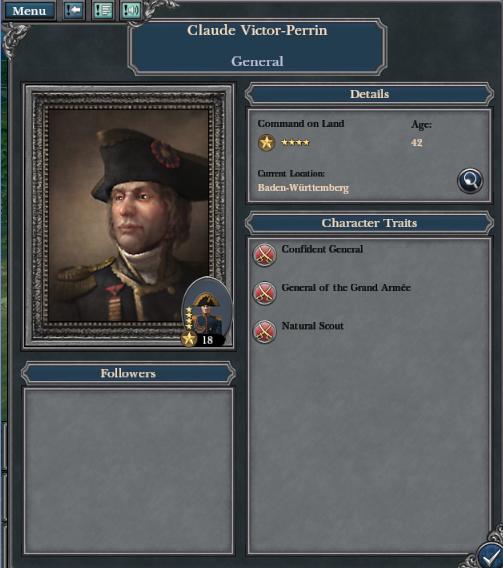Open the Menu button
Image resolution: width=503 pixels, height=568 pixels.
click(x=29, y=11)
